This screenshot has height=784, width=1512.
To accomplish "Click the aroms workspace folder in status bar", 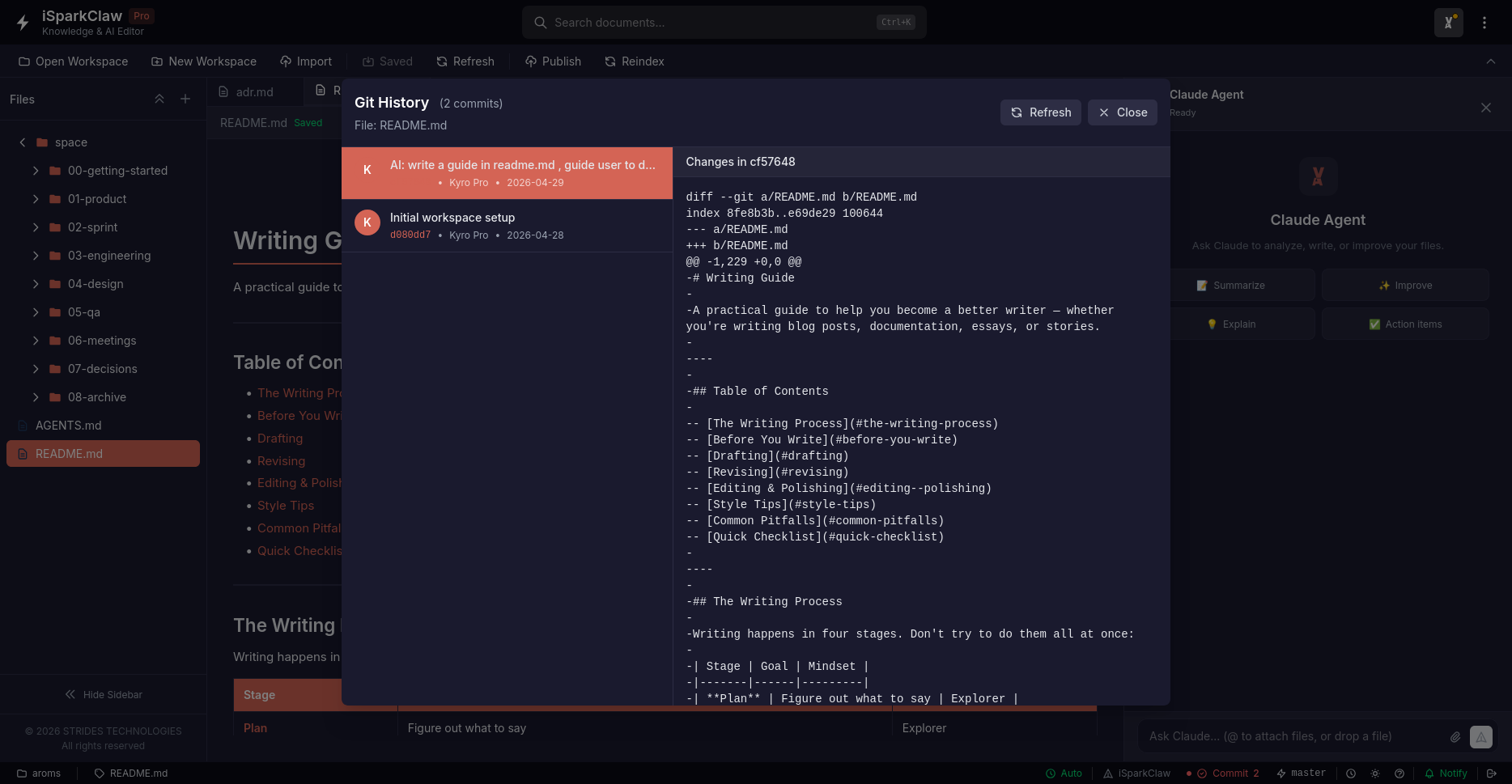I will 39,773.
